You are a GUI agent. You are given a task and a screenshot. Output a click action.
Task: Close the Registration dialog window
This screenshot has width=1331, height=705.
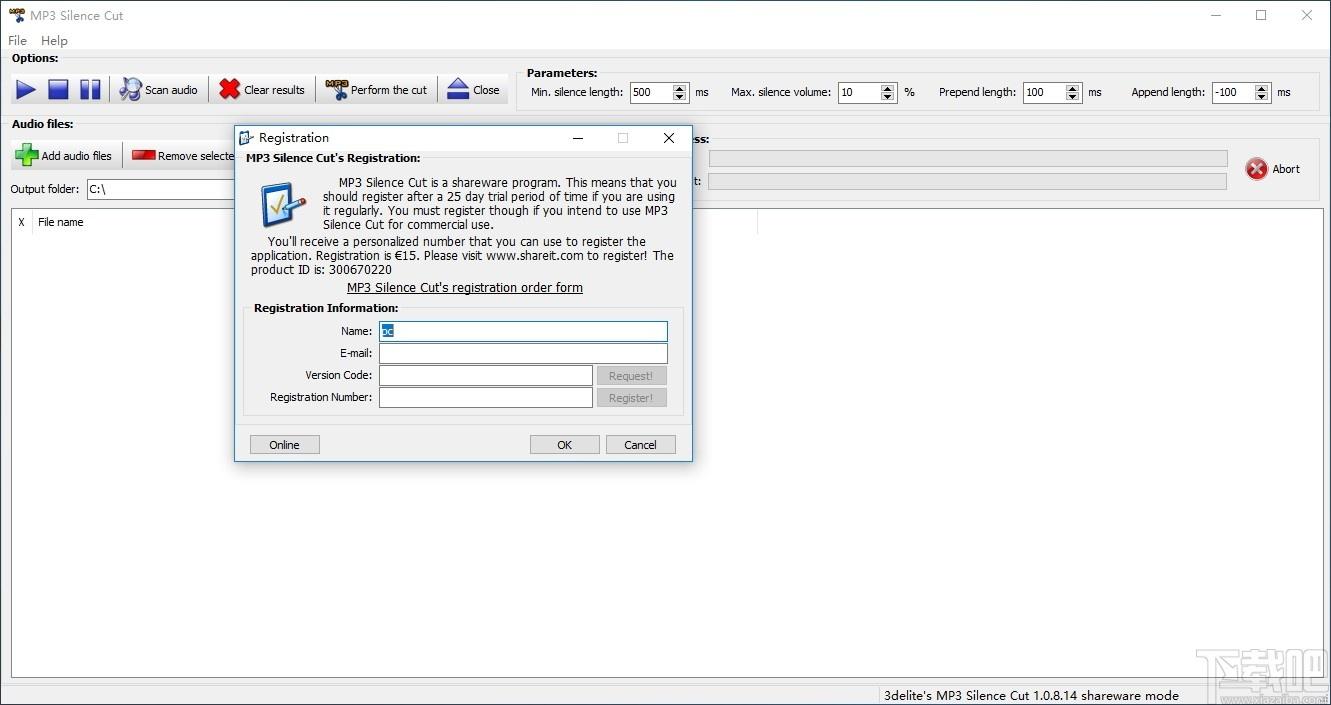[669, 138]
